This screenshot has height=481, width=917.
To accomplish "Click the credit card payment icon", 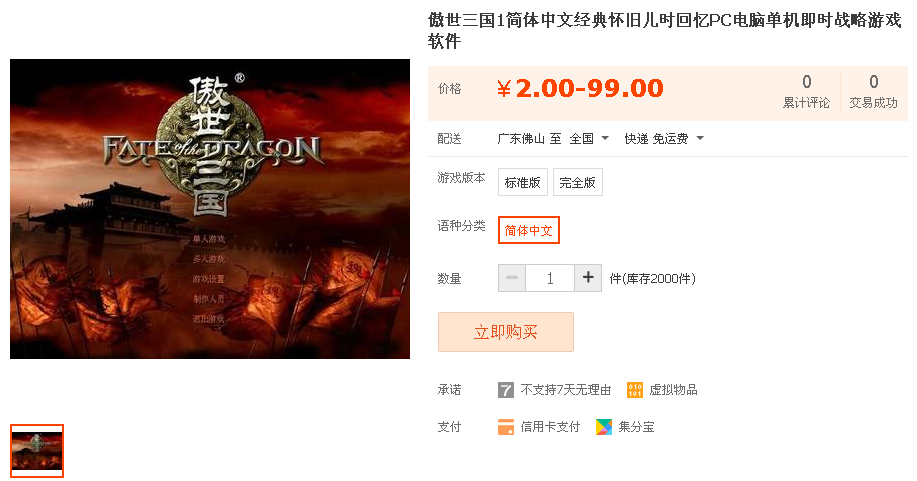I will [506, 427].
